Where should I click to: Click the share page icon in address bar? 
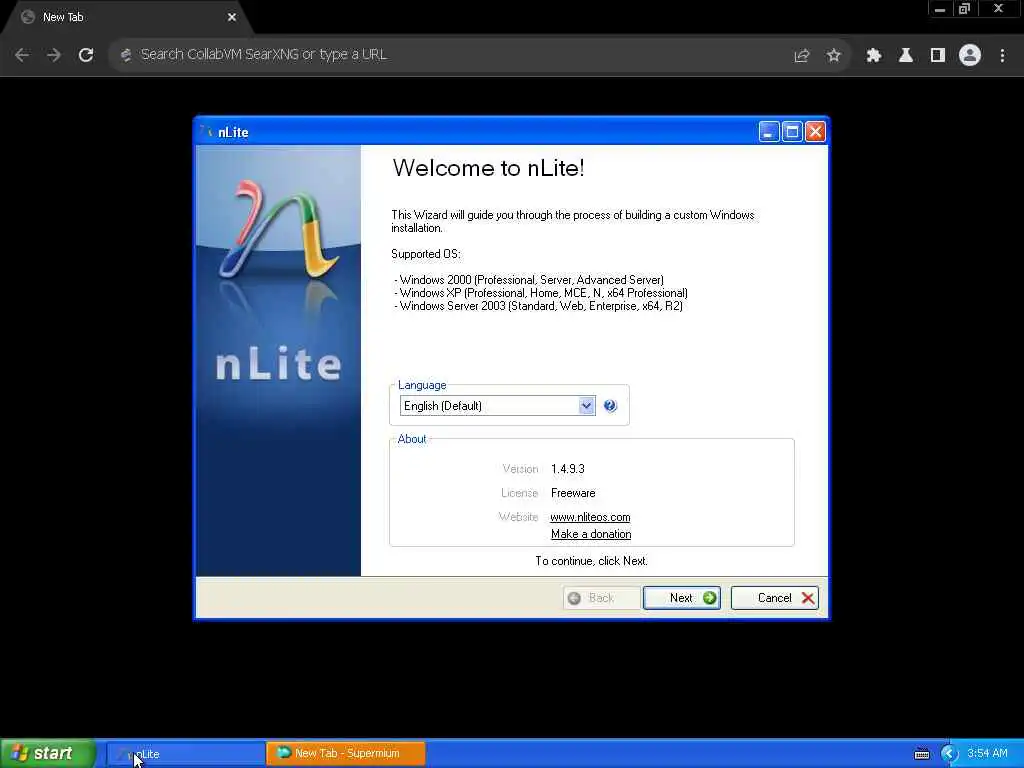click(801, 56)
